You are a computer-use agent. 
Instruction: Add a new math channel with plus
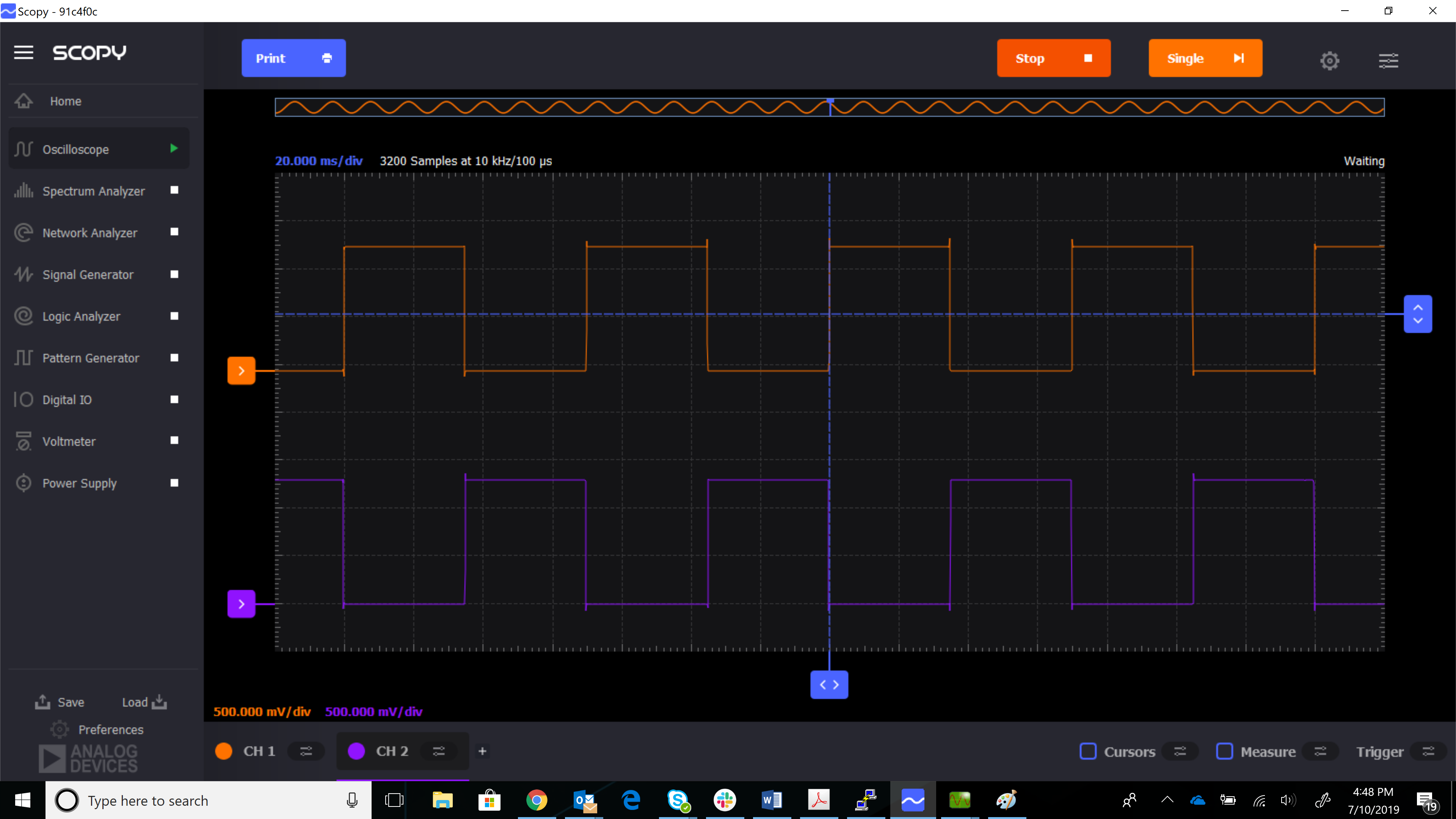point(483,752)
